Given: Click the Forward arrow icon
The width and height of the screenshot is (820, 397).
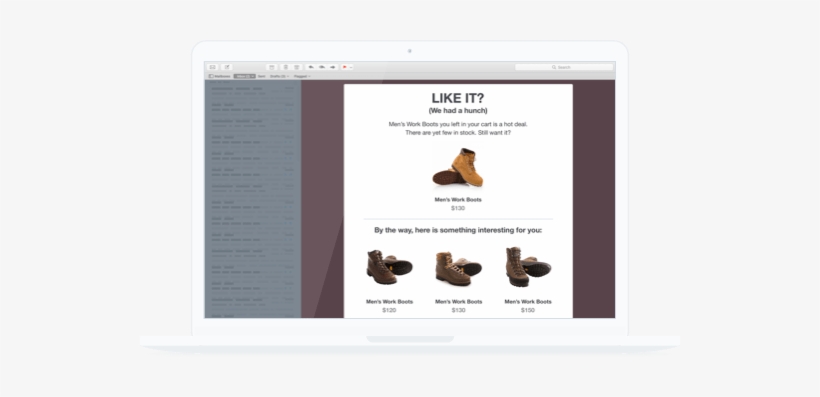Looking at the screenshot, I should pyautogui.click(x=333, y=67).
